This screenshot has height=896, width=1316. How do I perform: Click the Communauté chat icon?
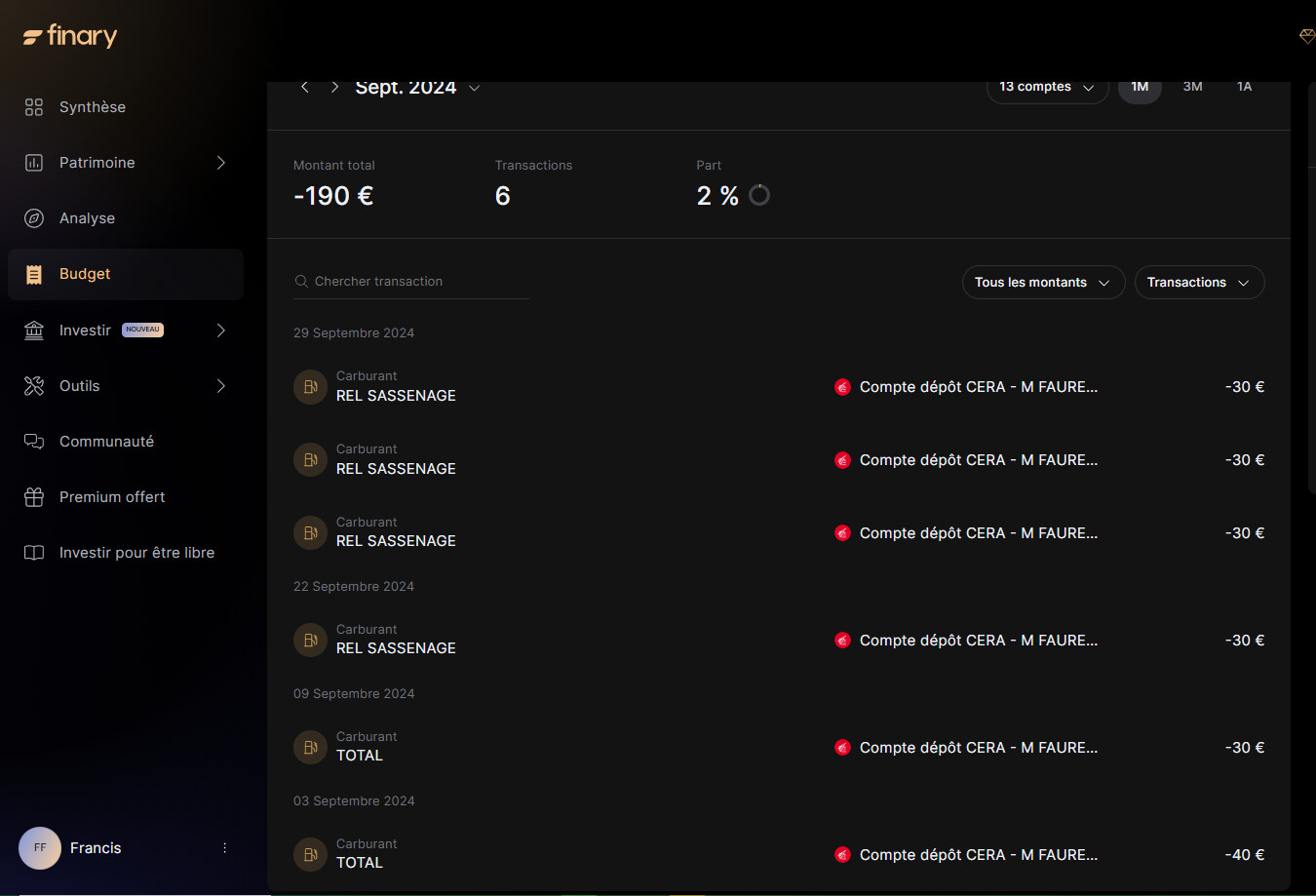(x=34, y=442)
